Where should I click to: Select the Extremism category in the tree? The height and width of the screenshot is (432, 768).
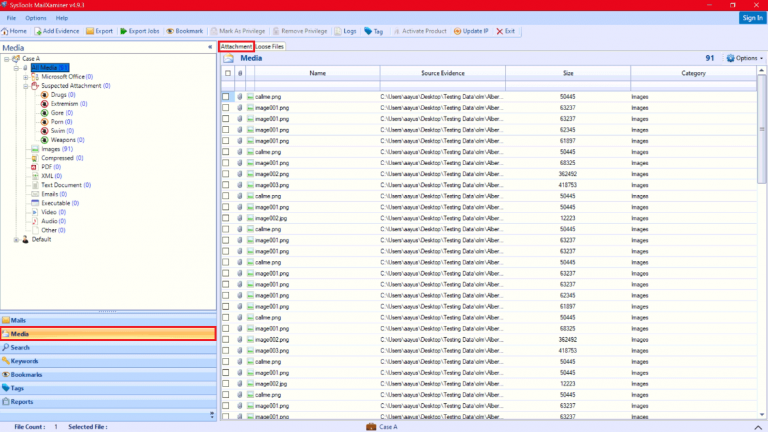(64, 104)
